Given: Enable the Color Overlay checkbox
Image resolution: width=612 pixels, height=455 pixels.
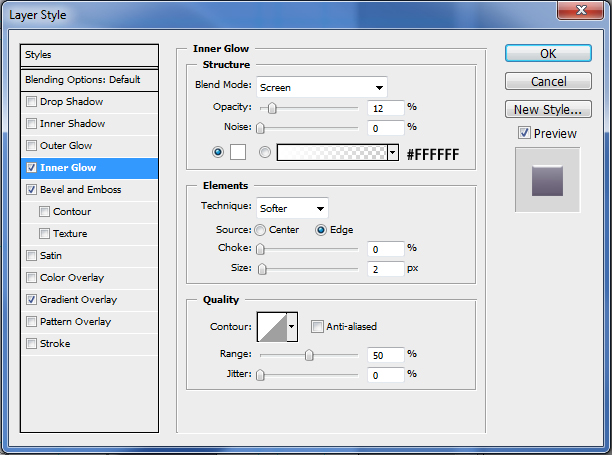Looking at the screenshot, I should (x=31, y=277).
